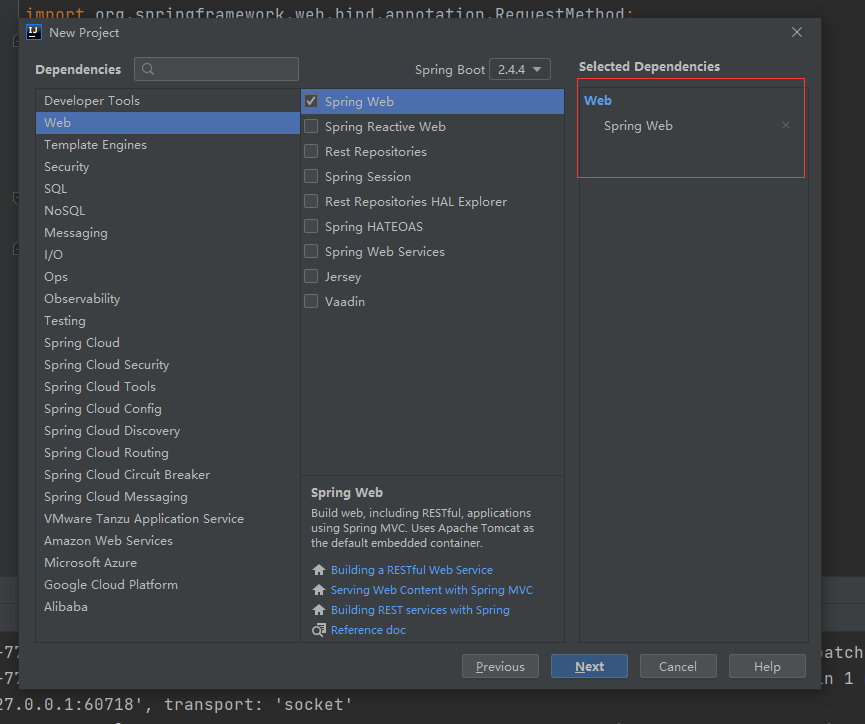
Task: Open the Spring Boot version dropdown
Action: [520, 70]
